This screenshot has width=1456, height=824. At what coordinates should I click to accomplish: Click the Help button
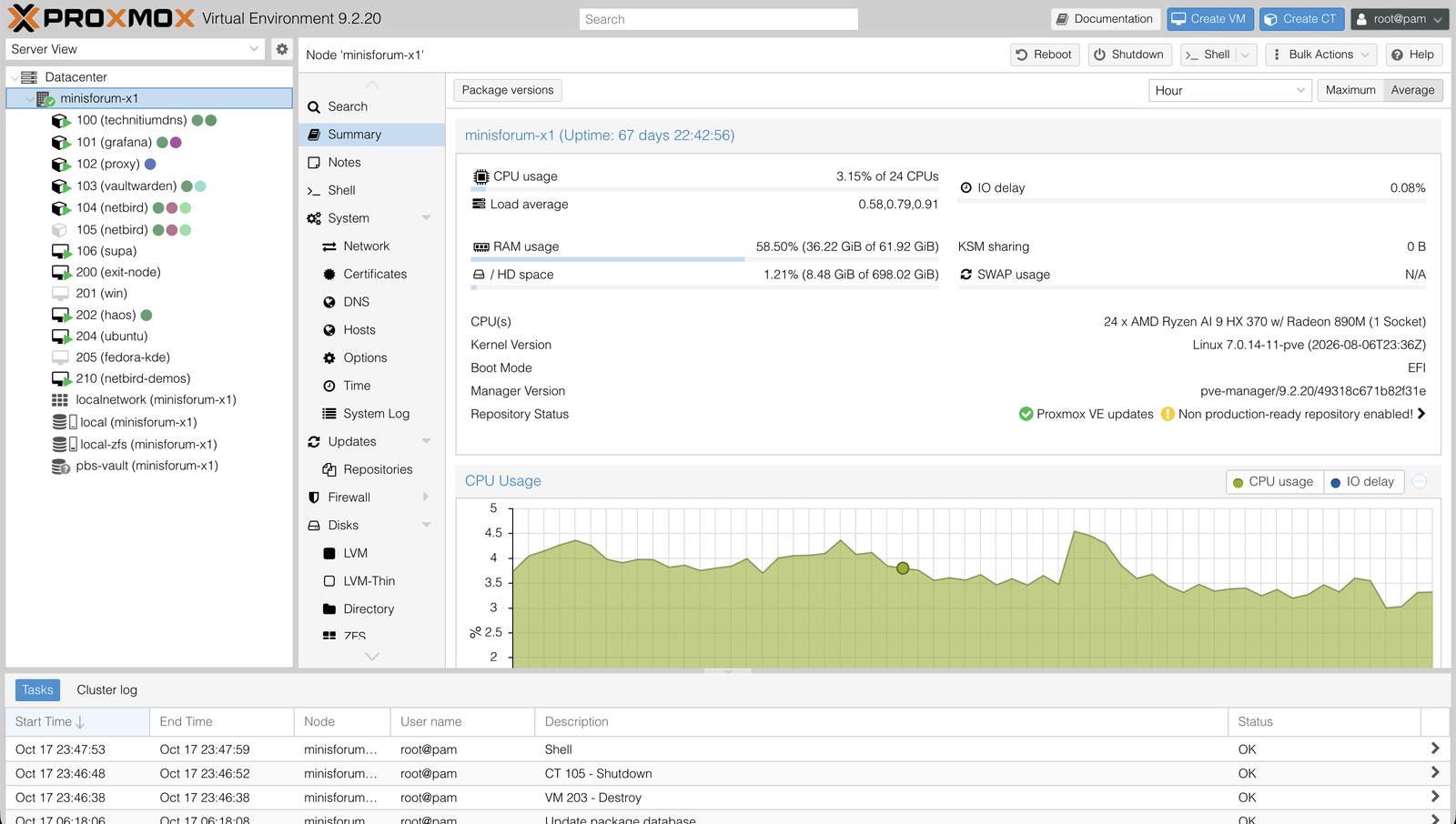click(x=1413, y=55)
